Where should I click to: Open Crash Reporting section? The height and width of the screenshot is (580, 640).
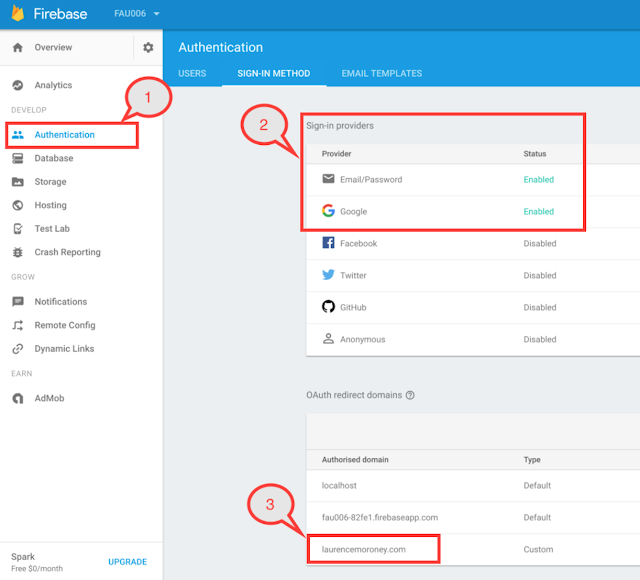67,252
